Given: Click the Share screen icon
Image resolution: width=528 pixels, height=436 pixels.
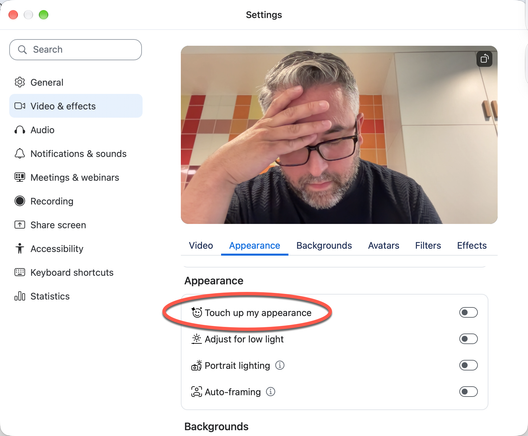Looking at the screenshot, I should (x=20, y=225).
